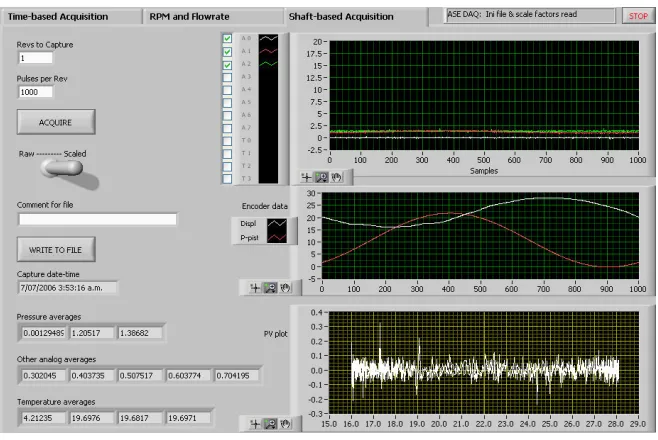658x440 pixels.
Task: Uncheck the A1 channel checkbox
Action: coord(227,52)
